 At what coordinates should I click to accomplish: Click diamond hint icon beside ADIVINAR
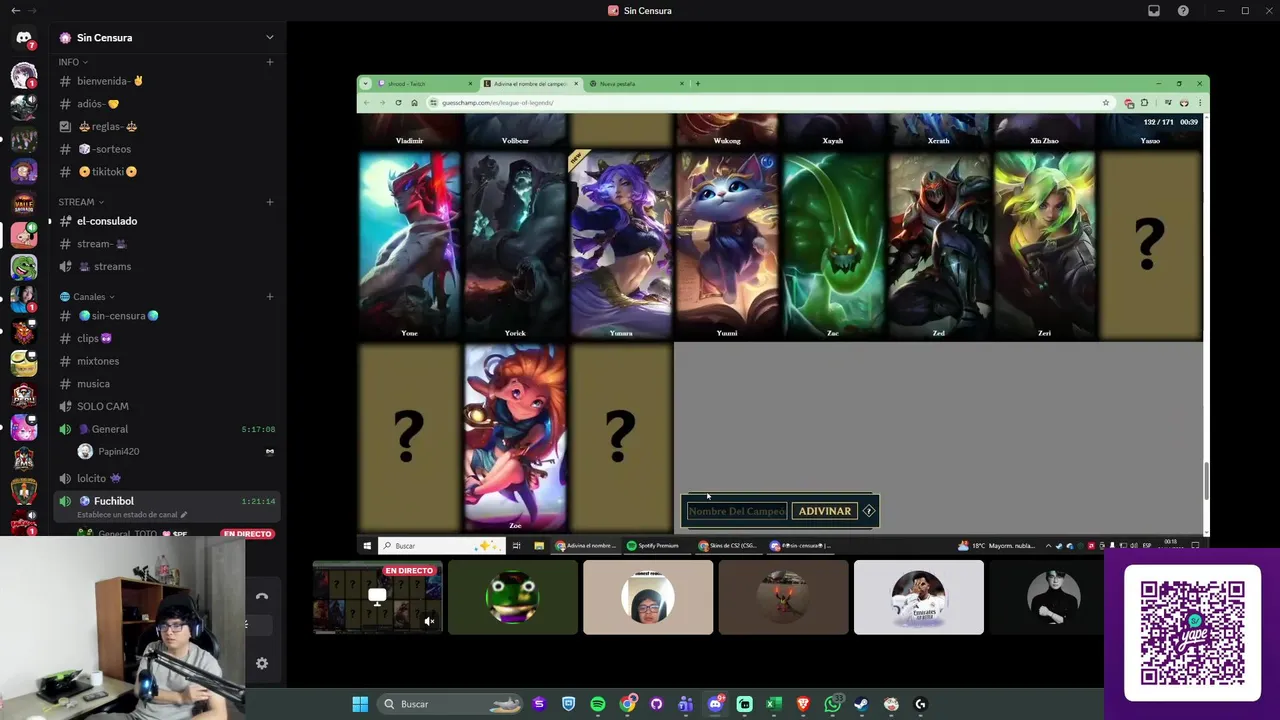869,511
